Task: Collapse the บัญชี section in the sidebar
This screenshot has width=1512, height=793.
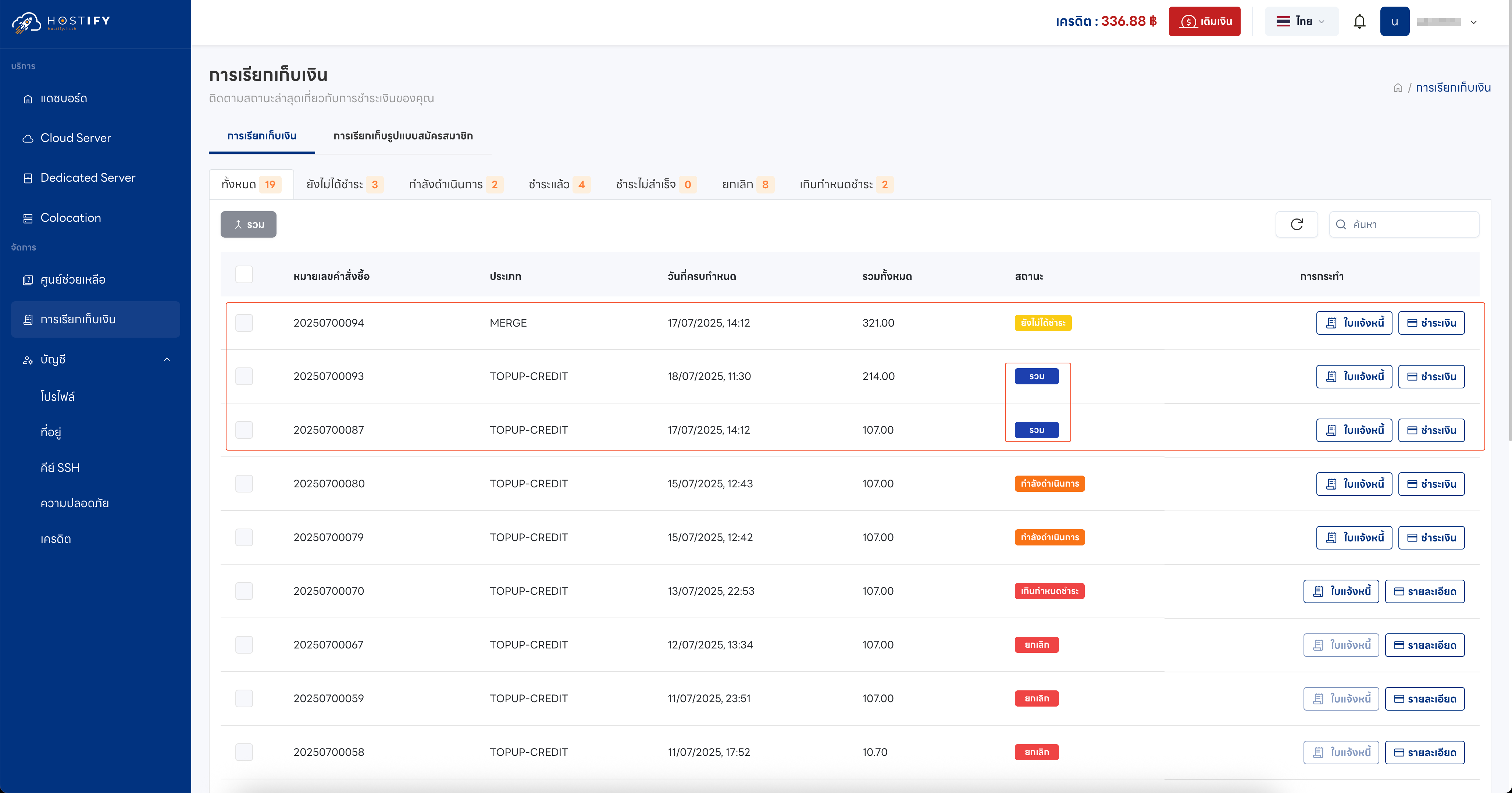Action: (167, 359)
